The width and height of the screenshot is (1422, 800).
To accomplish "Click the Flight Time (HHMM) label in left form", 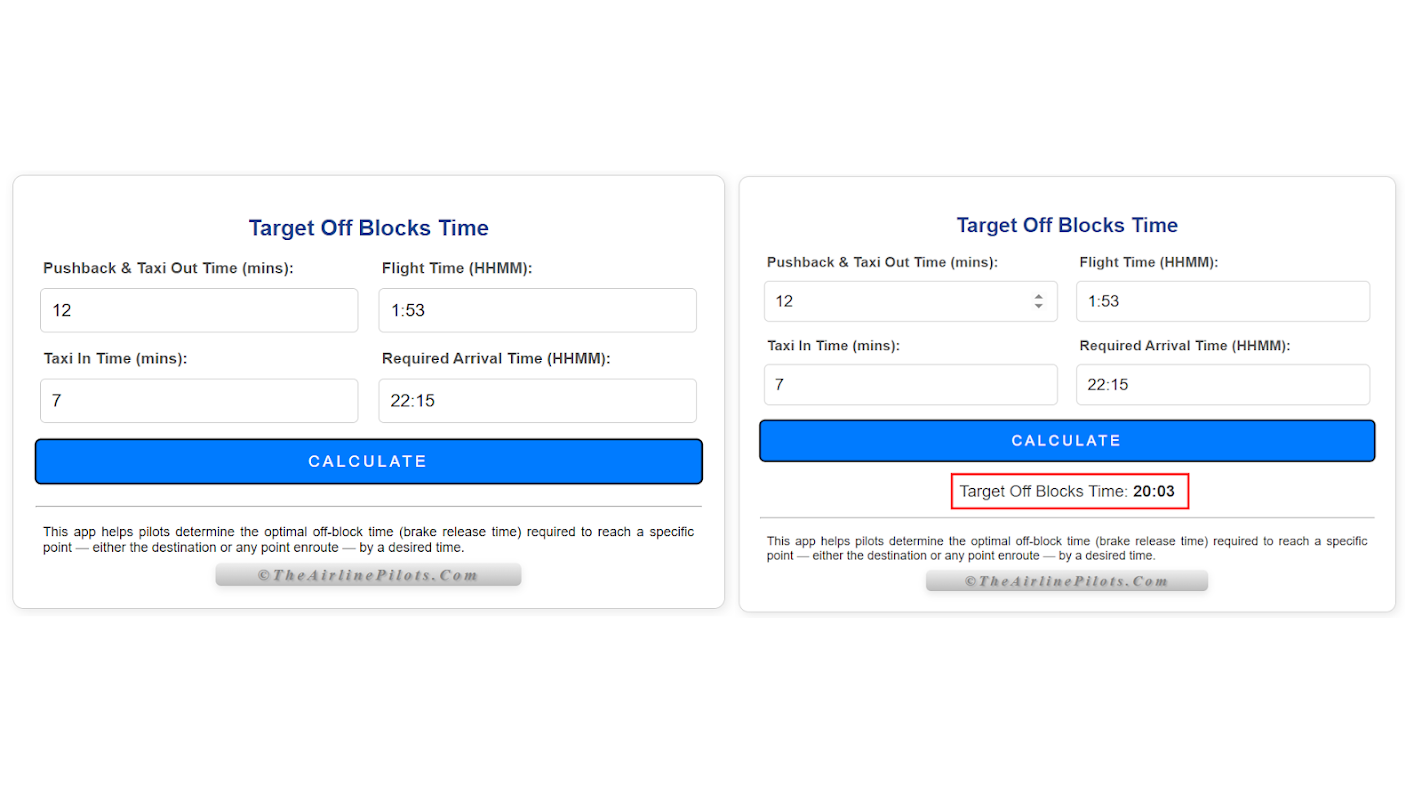I will coord(457,268).
